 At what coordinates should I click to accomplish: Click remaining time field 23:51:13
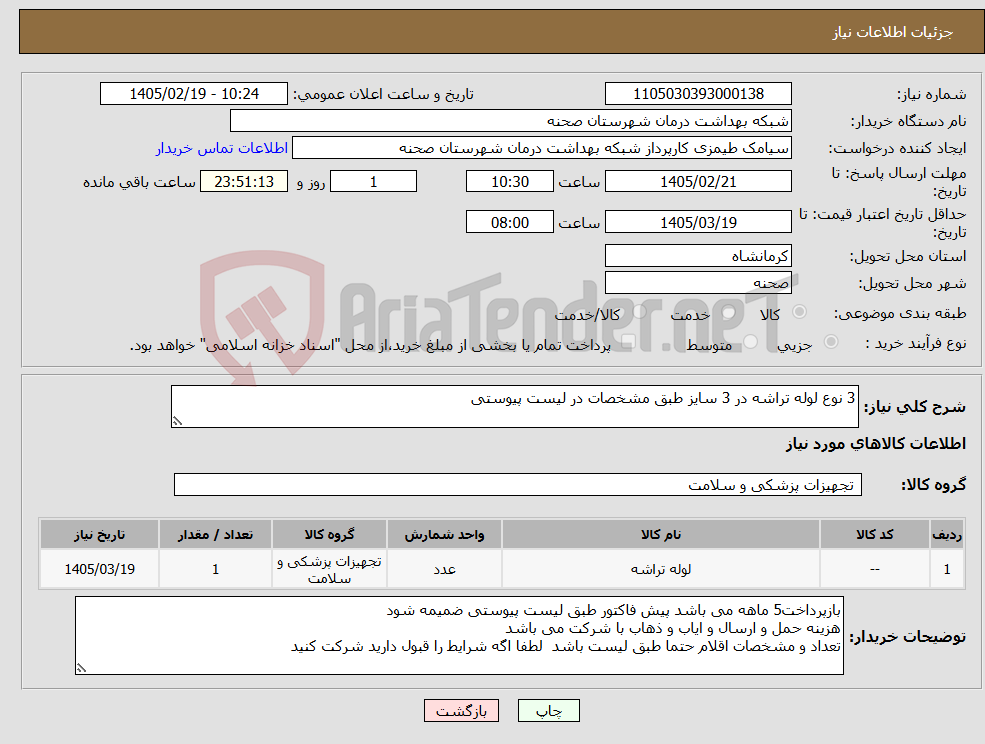click(x=244, y=182)
